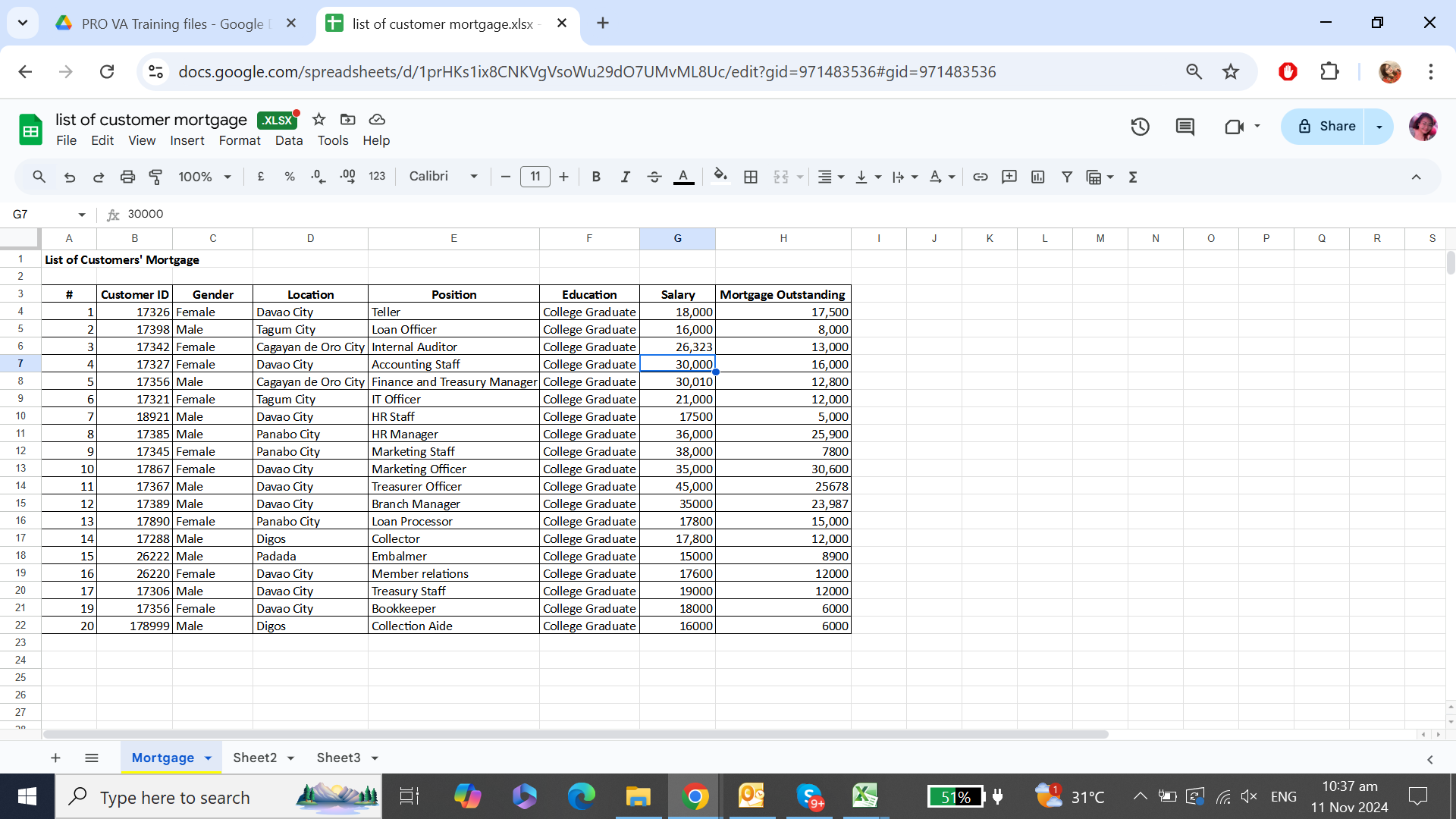Click the add new sheet button

[55, 758]
